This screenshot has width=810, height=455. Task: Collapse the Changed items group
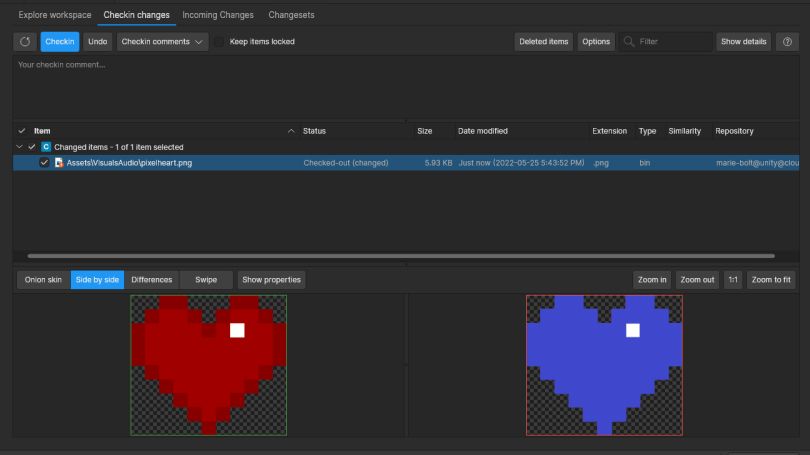tap(19, 147)
